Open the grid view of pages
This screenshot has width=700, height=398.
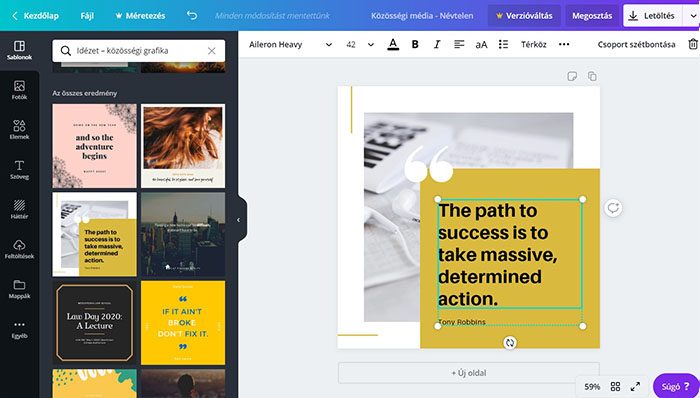[615, 386]
